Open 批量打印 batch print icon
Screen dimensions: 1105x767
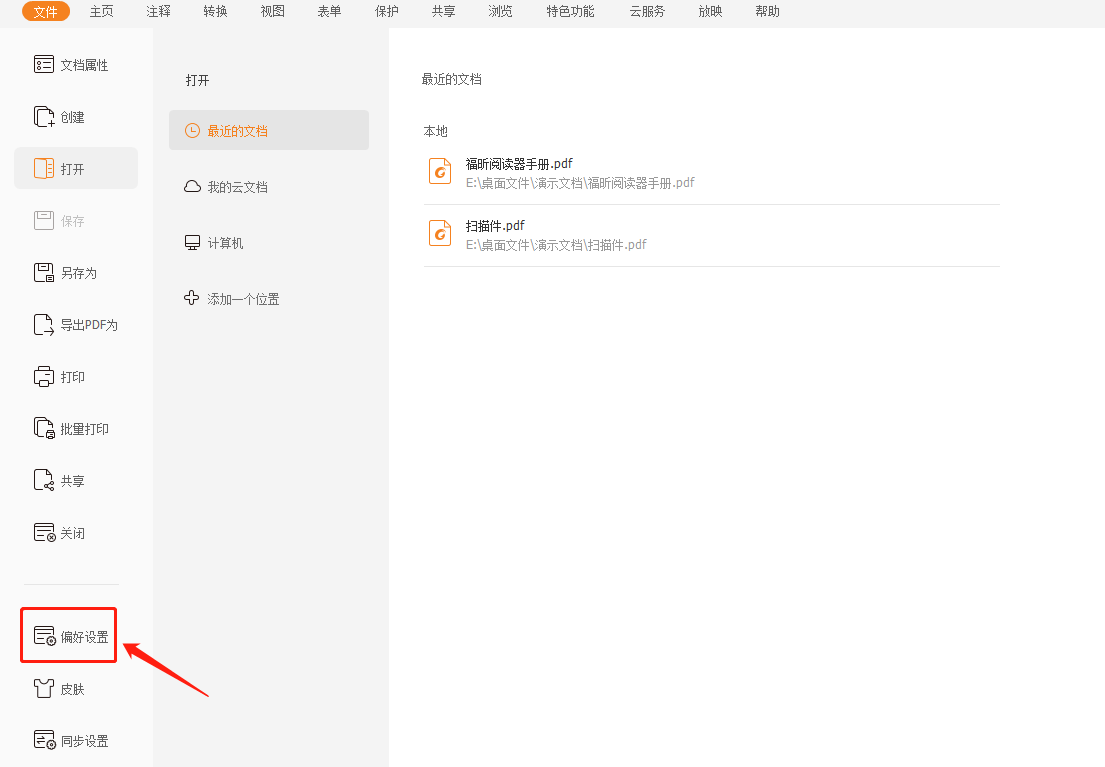(44, 429)
